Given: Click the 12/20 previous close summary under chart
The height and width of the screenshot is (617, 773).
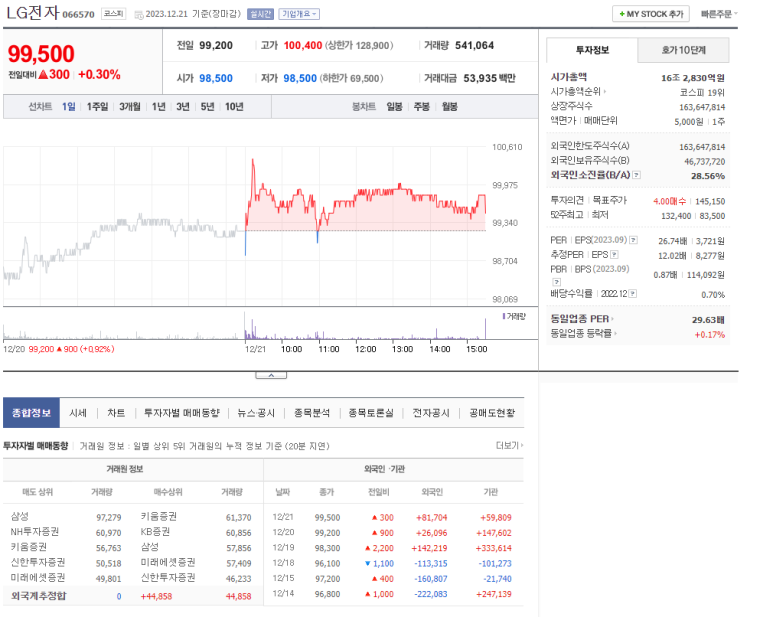Looking at the screenshot, I should click(59, 349).
